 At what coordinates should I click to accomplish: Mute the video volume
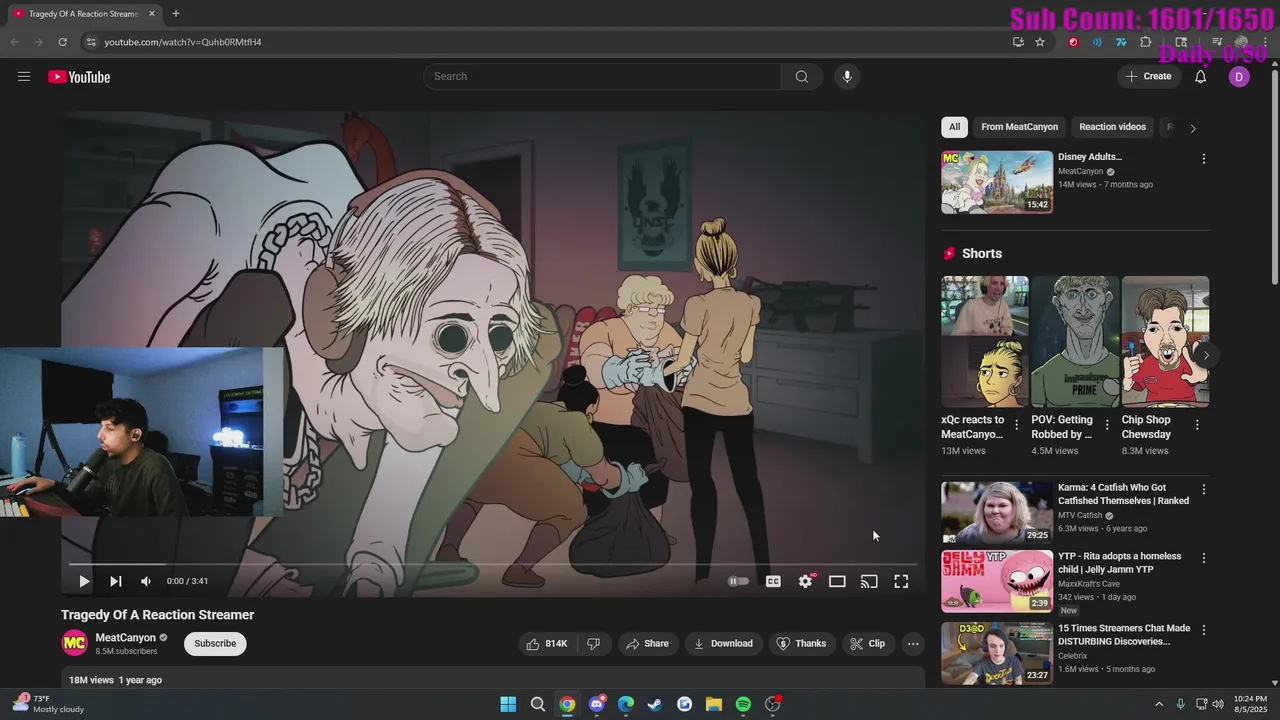[x=146, y=581]
